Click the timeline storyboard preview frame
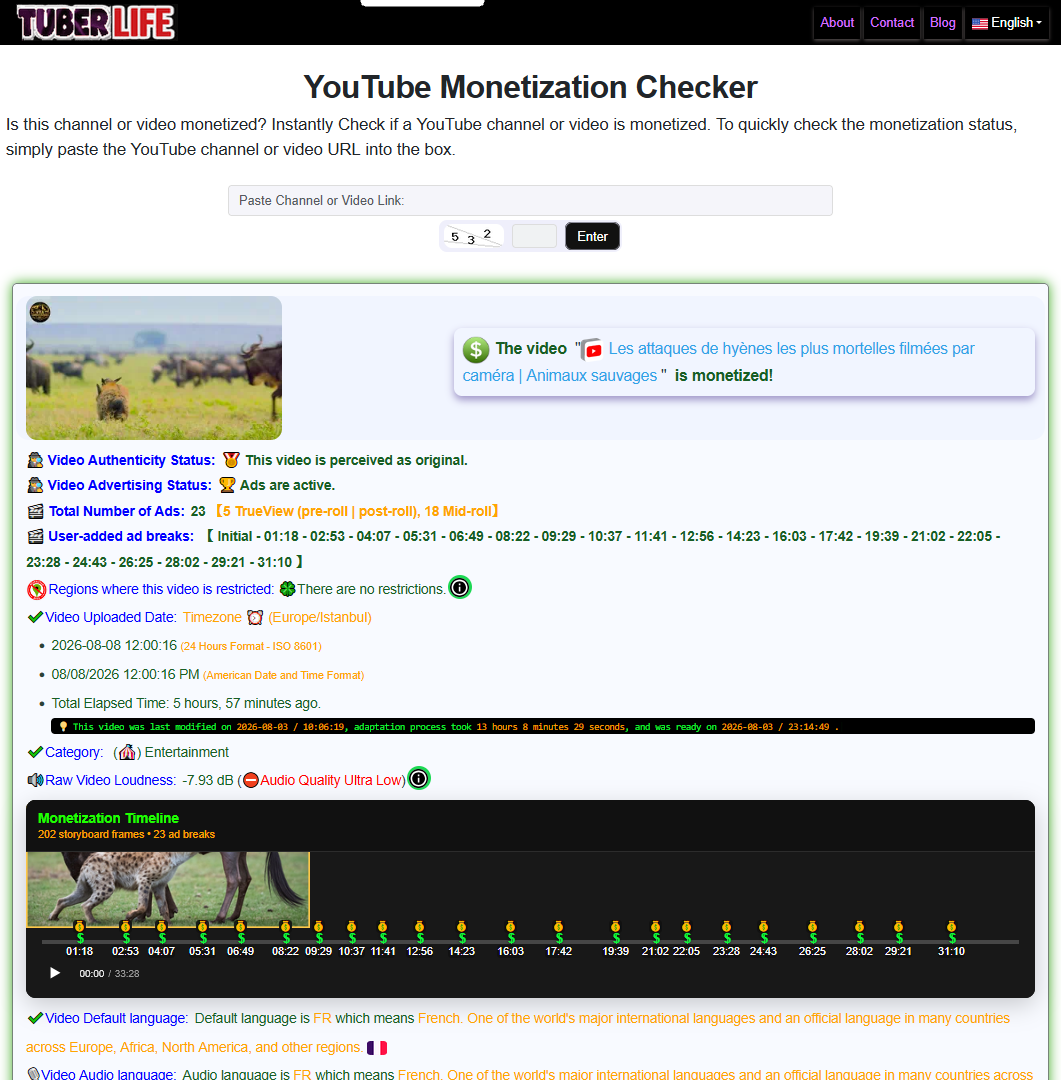This screenshot has height=1080, width=1061. tap(168, 889)
